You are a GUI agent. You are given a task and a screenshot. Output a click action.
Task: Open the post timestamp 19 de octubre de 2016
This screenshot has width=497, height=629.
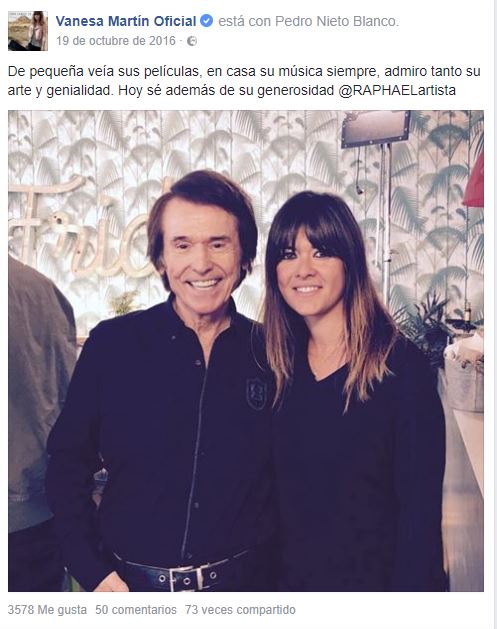116,41
